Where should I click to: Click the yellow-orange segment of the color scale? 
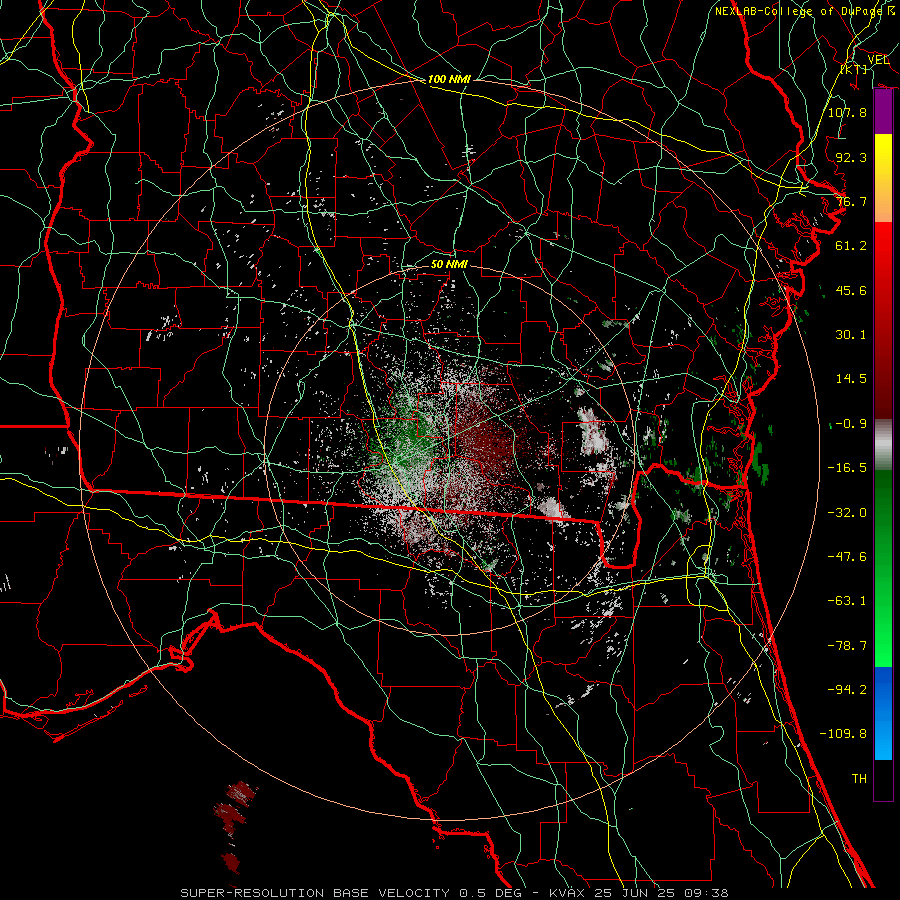[x=883, y=178]
